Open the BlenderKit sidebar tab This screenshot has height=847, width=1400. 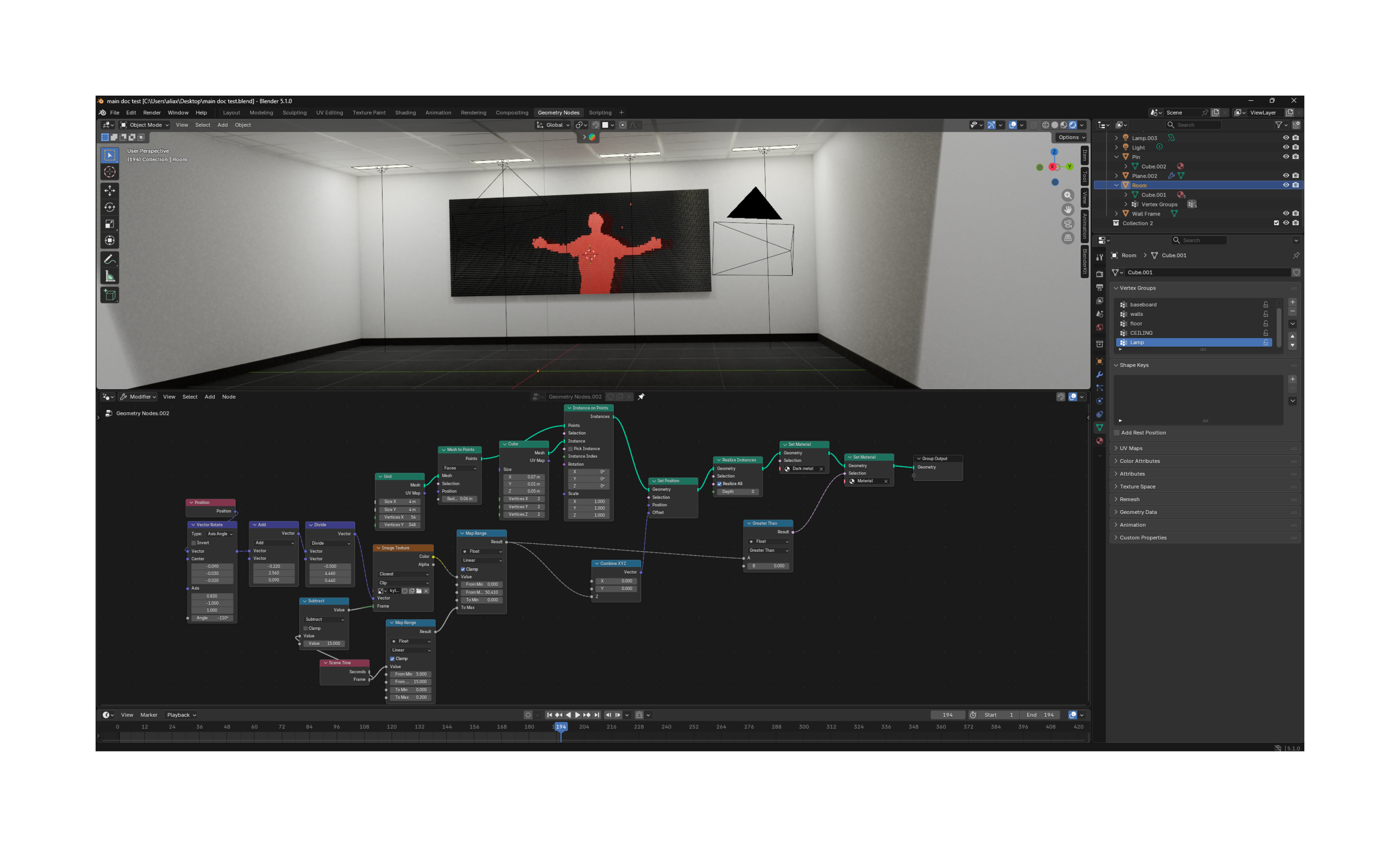(x=1084, y=263)
